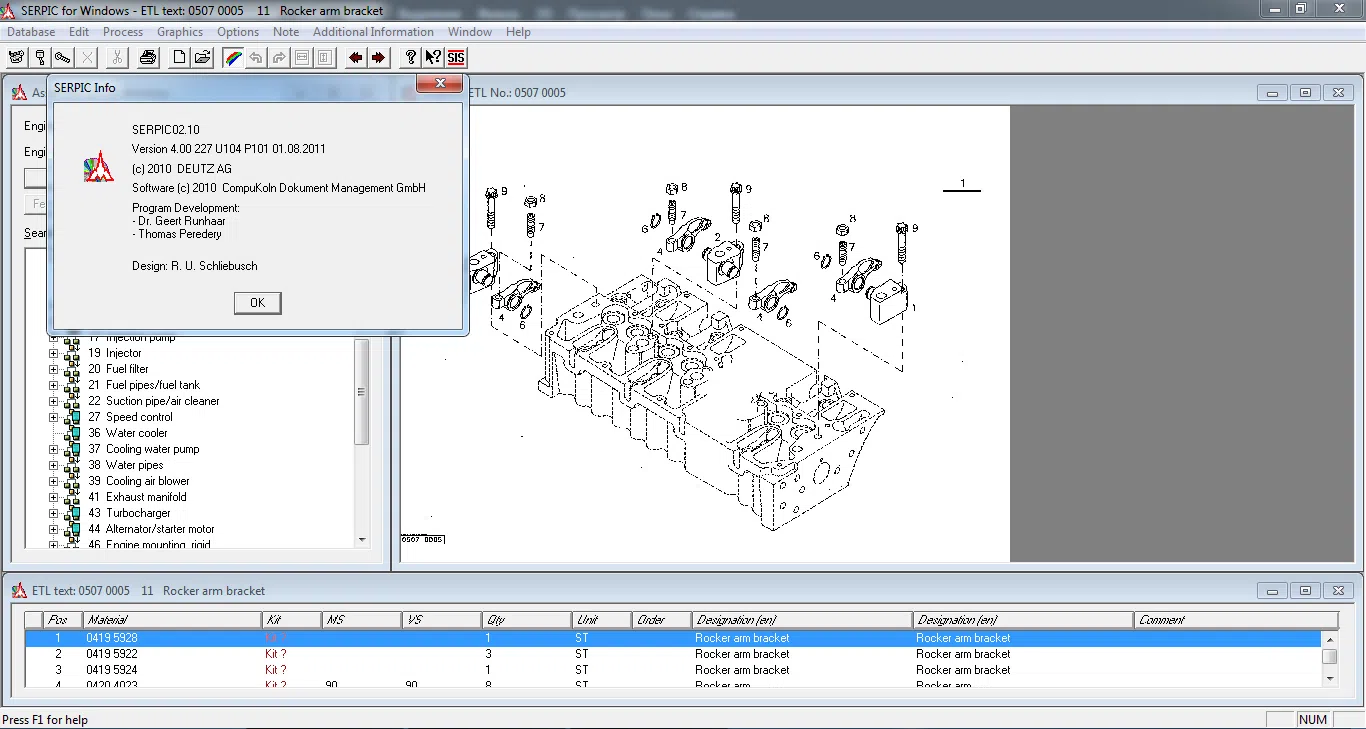Image resolution: width=1366 pixels, height=729 pixels.
Task: Click the scissors cut icon
Action: click(x=117, y=57)
